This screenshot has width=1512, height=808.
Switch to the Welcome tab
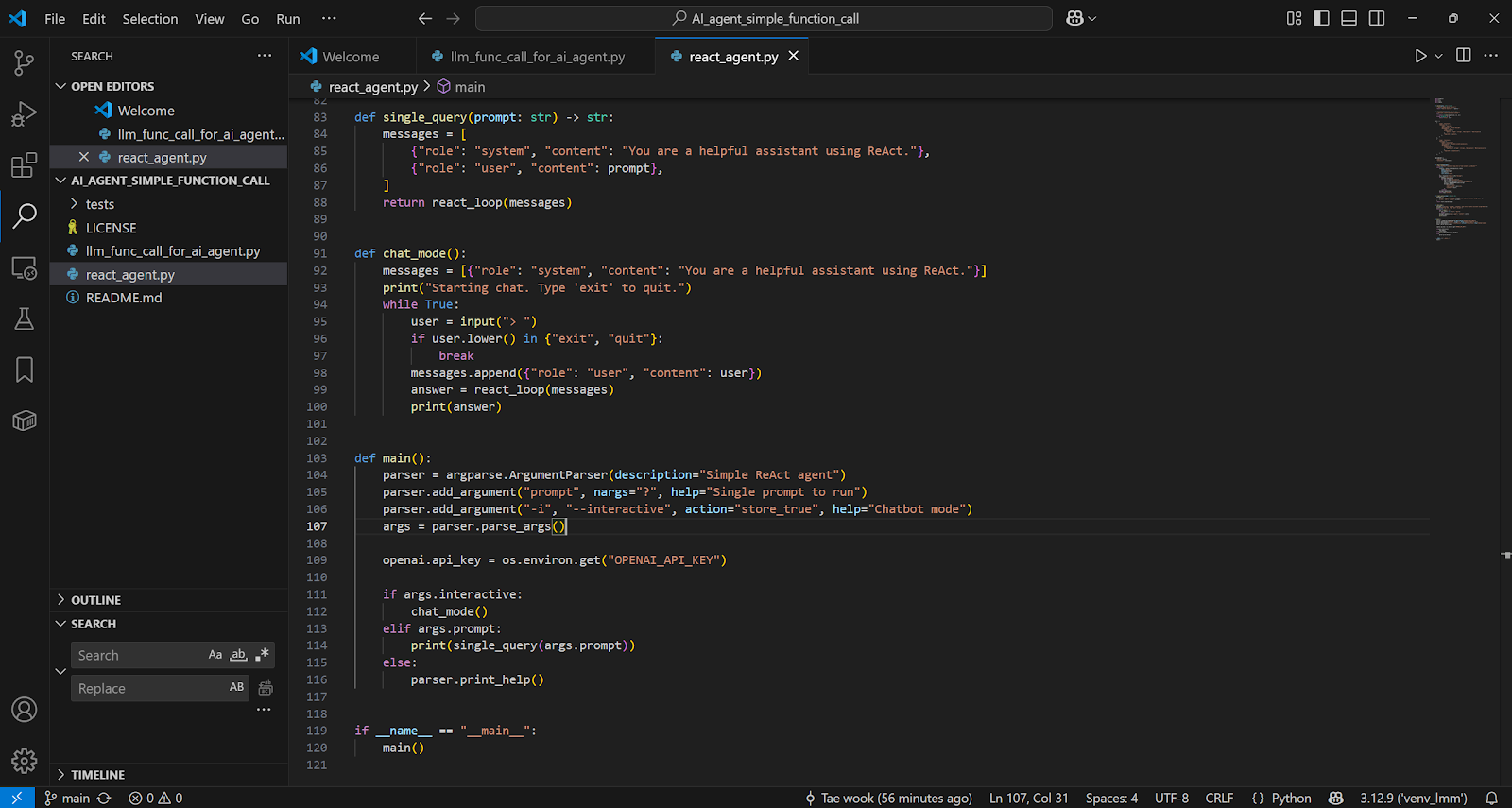point(352,57)
